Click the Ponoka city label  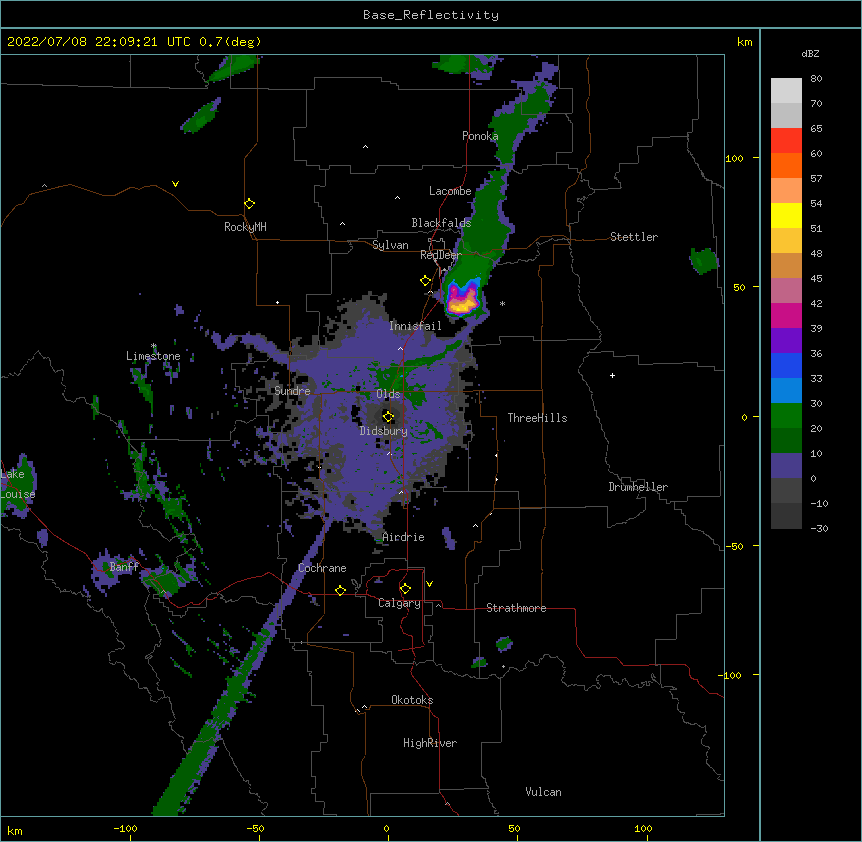coord(480,136)
